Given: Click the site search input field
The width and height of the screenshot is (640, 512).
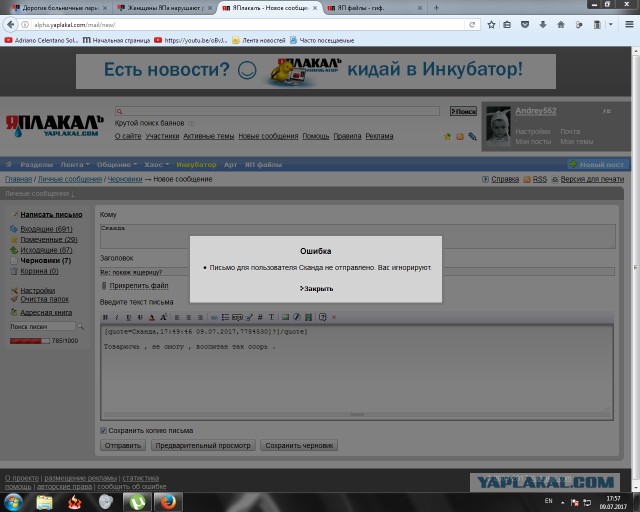Looking at the screenshot, I should tap(277, 111).
